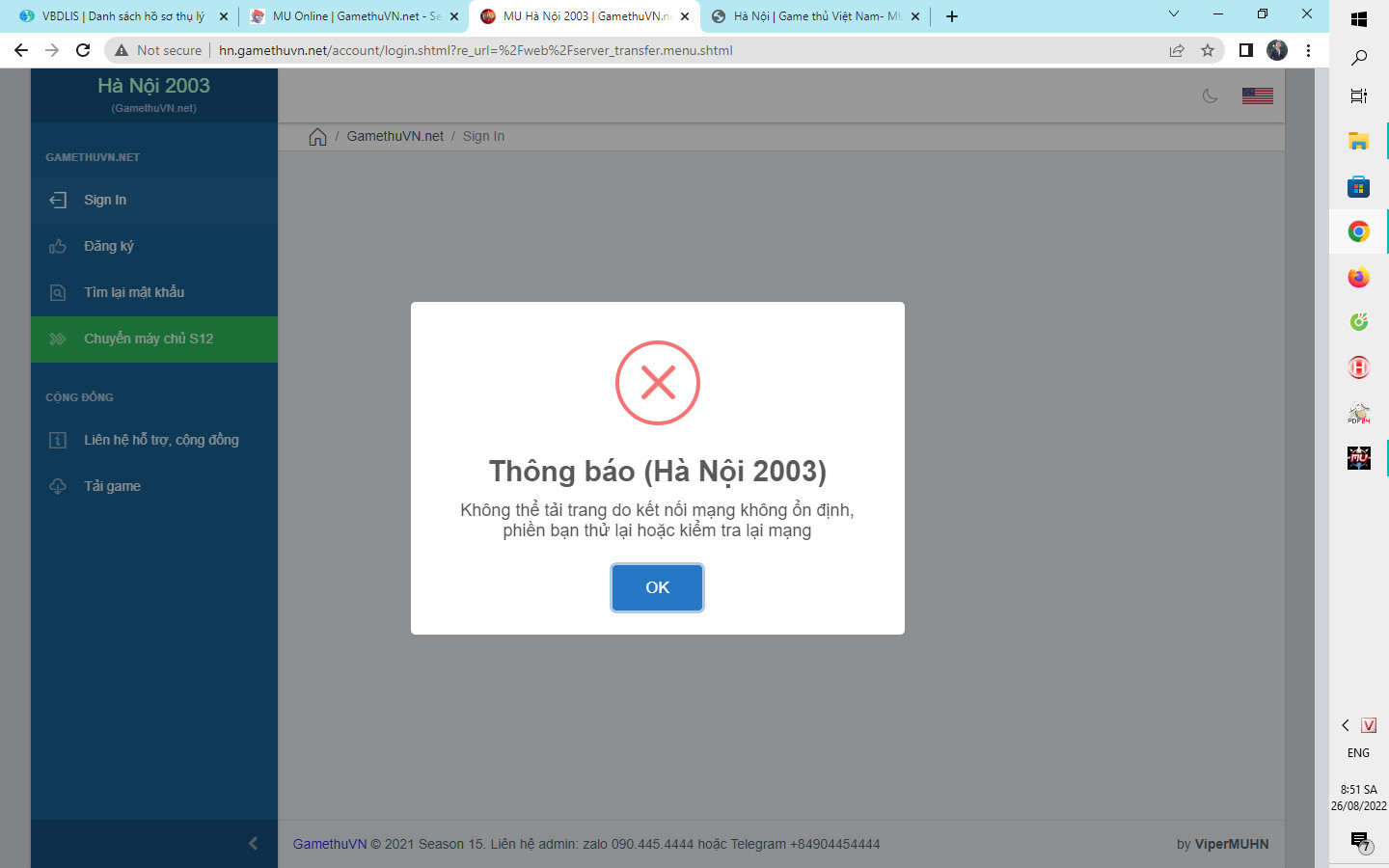Open a new browser tab
Viewport: 1389px width, 868px height.
click(x=952, y=16)
